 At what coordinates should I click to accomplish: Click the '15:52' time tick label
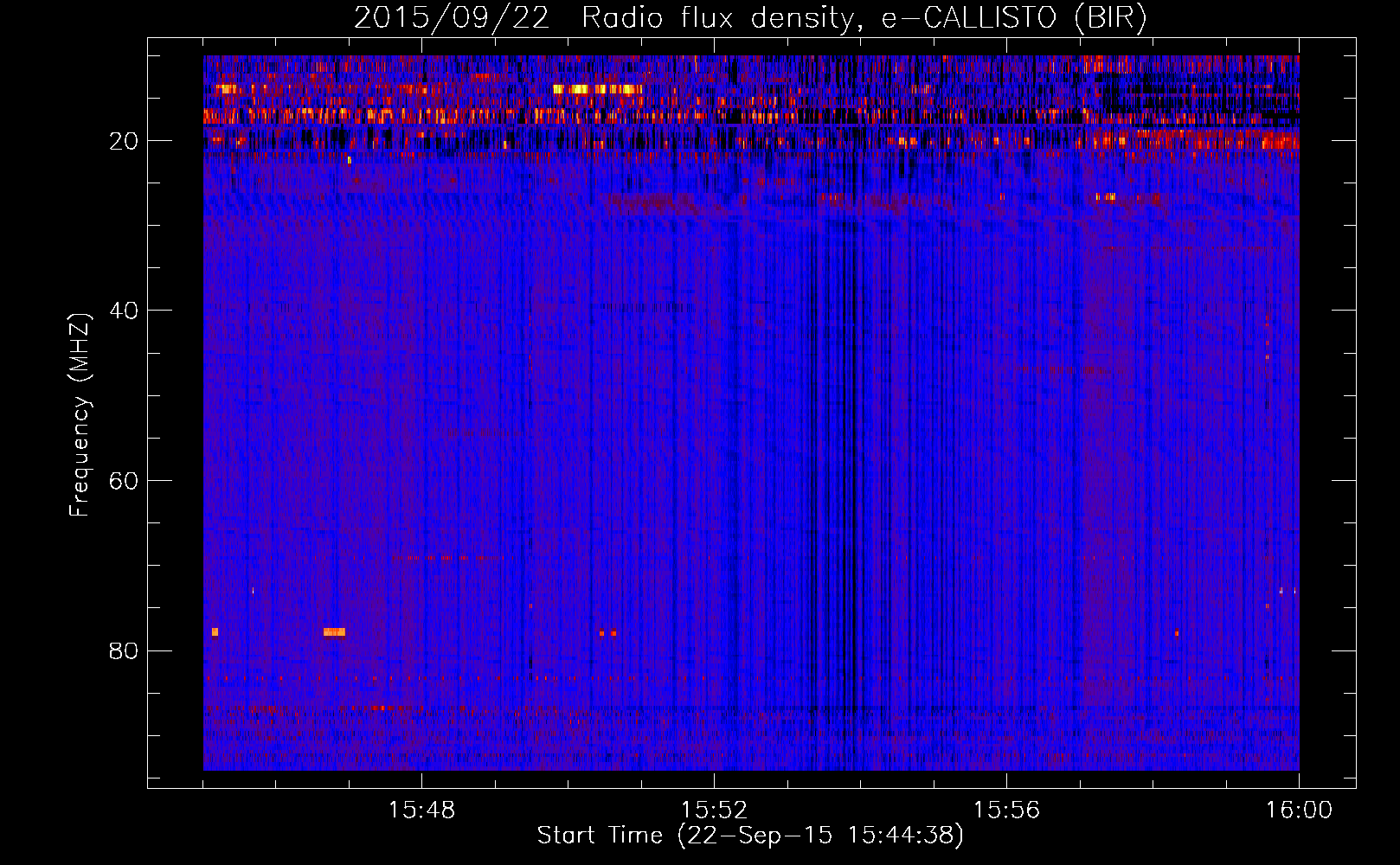pos(714,811)
